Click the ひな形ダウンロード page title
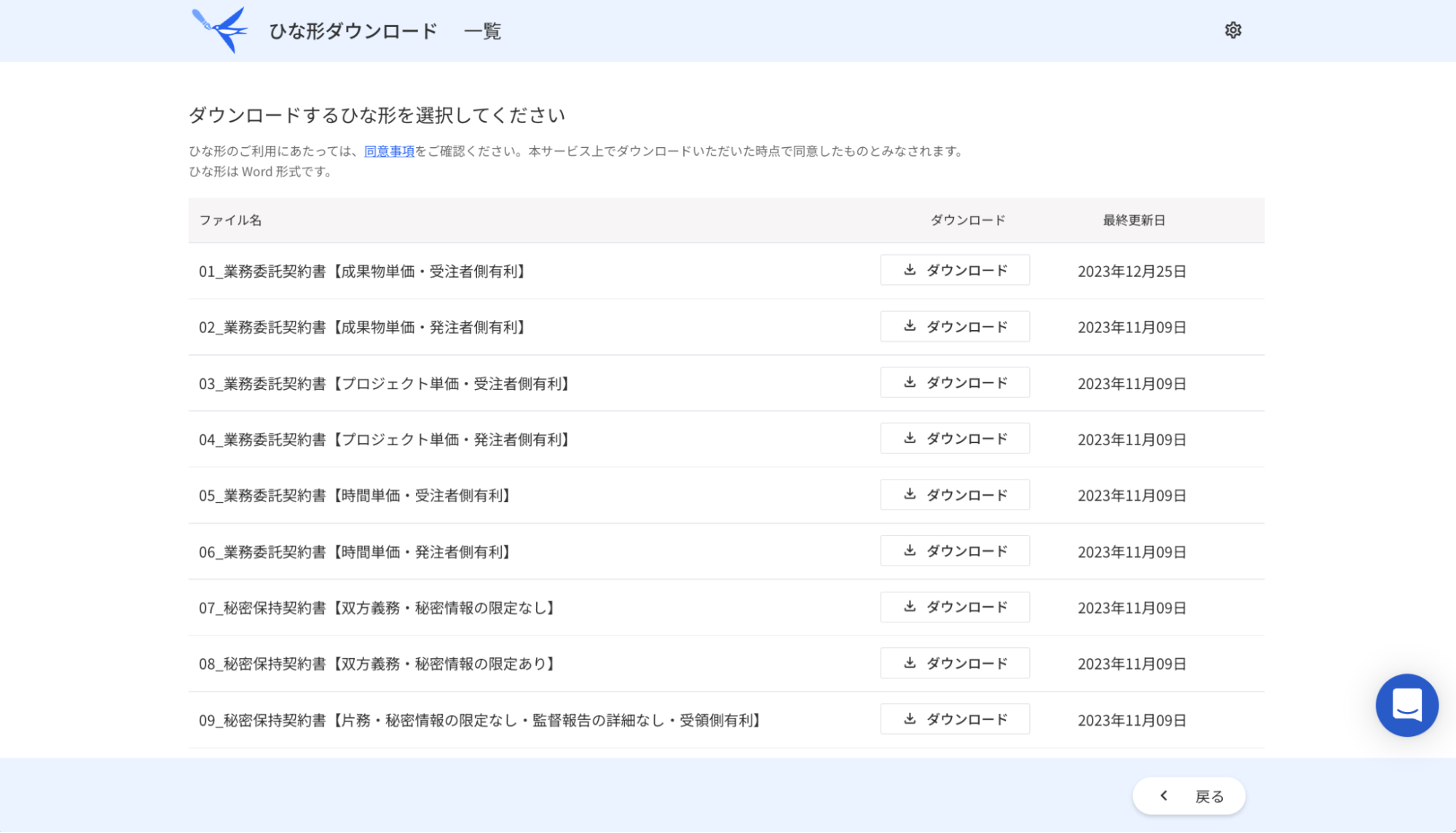 coord(353,31)
